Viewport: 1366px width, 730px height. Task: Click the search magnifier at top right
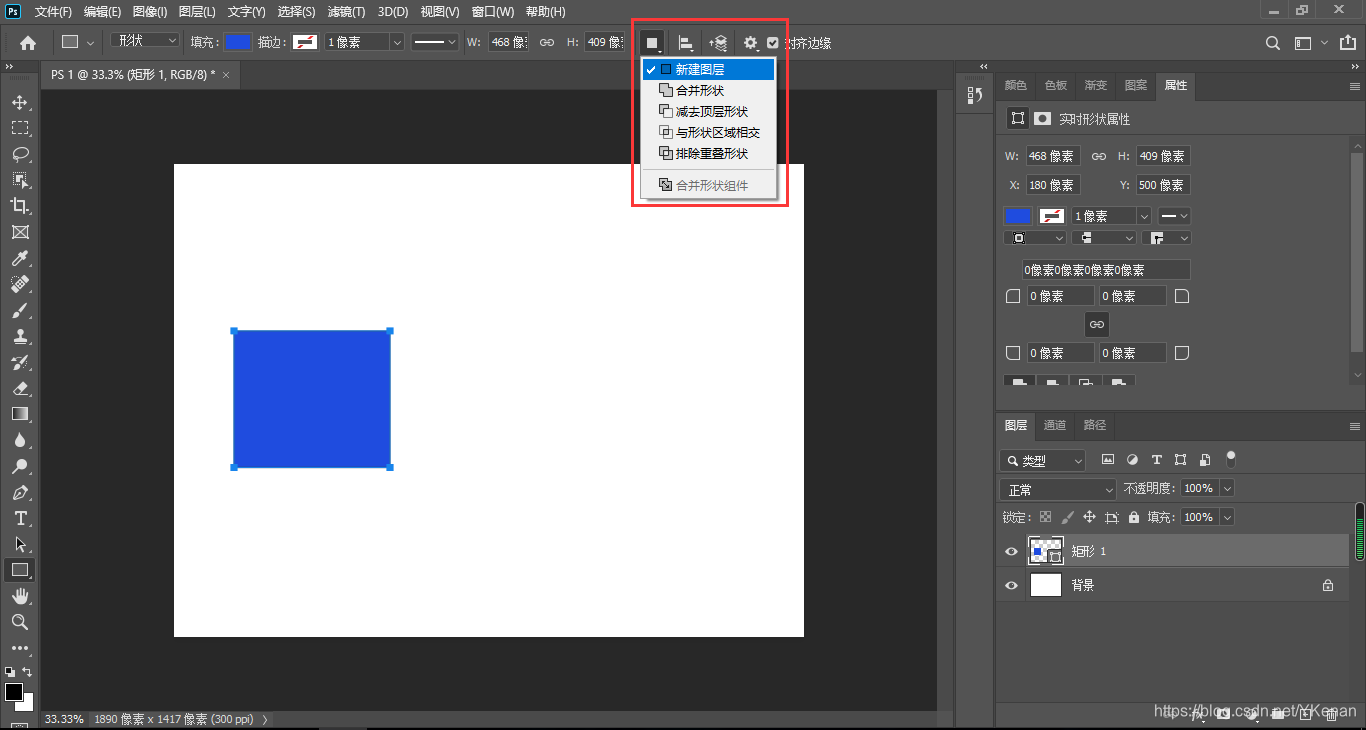pyautogui.click(x=1273, y=43)
